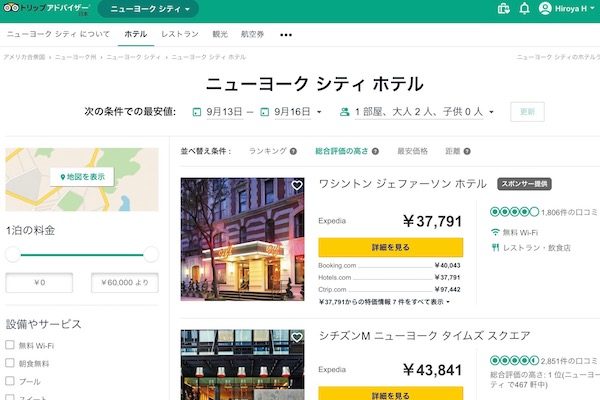Save CitizenM hotel with heart icon
Viewport: 600px width, 400px height.
[x=297, y=337]
